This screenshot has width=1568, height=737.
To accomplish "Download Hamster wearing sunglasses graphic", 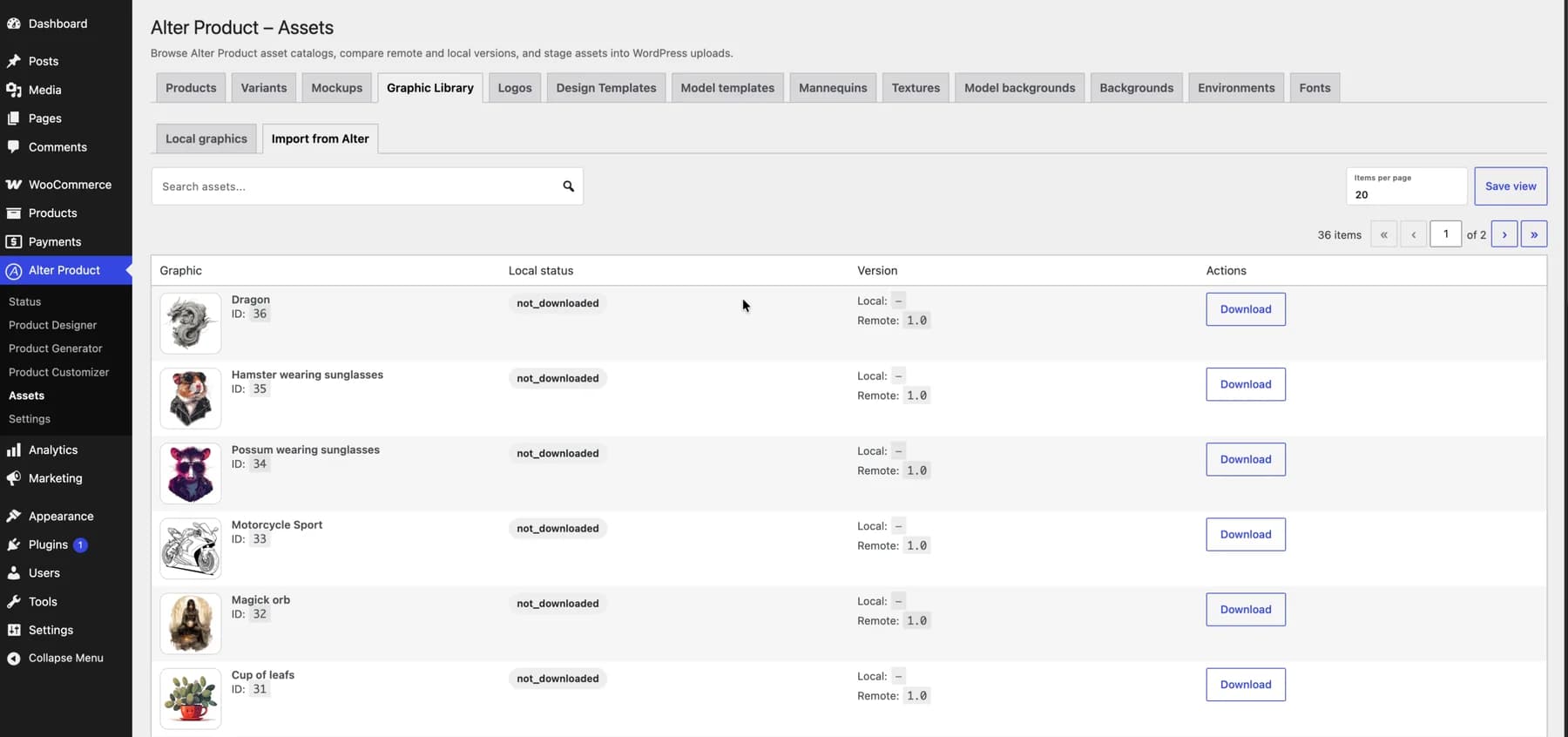I will click(1246, 384).
